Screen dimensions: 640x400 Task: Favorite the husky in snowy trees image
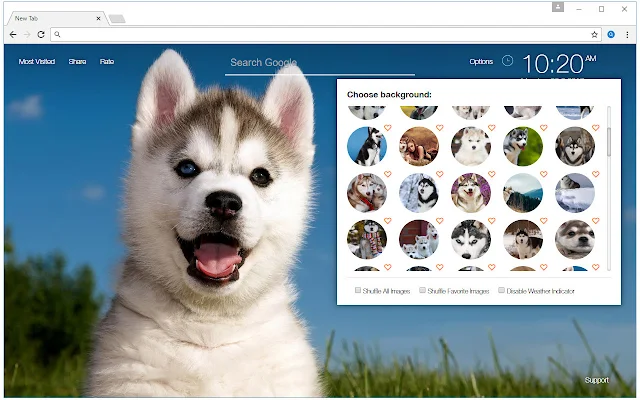coord(440,174)
